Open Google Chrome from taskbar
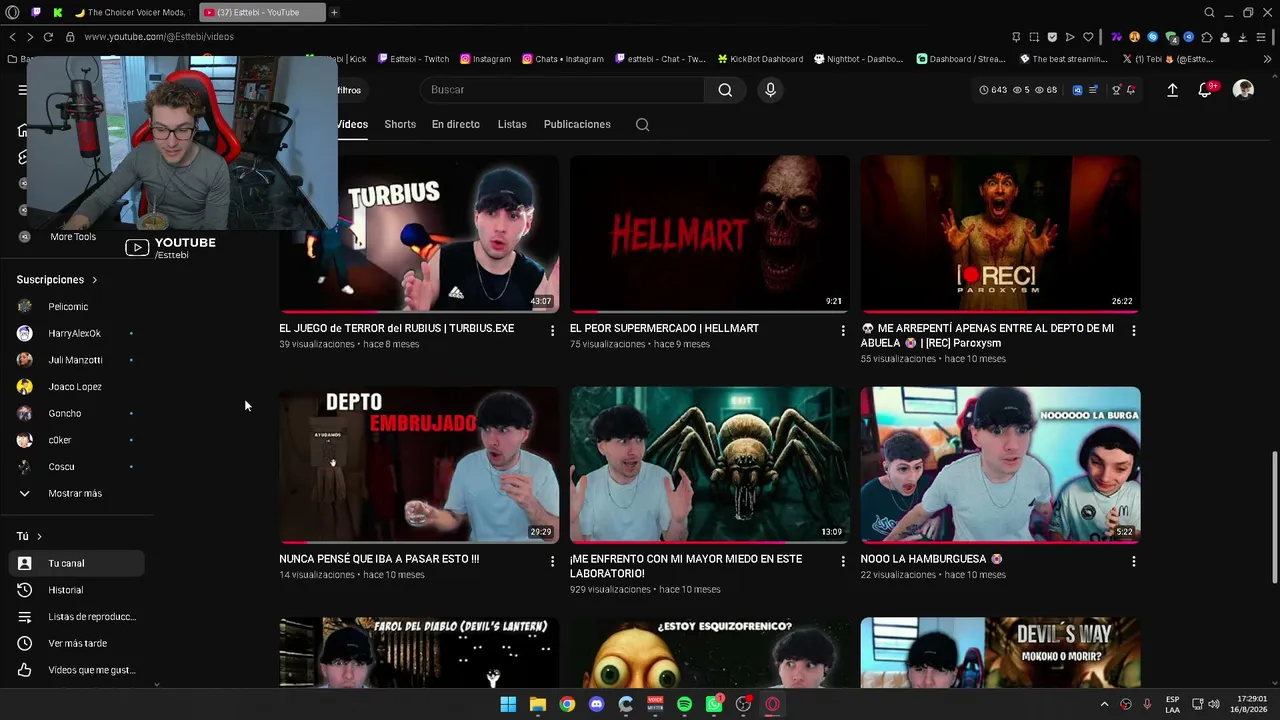Screen dimensions: 1280x720 567,704
